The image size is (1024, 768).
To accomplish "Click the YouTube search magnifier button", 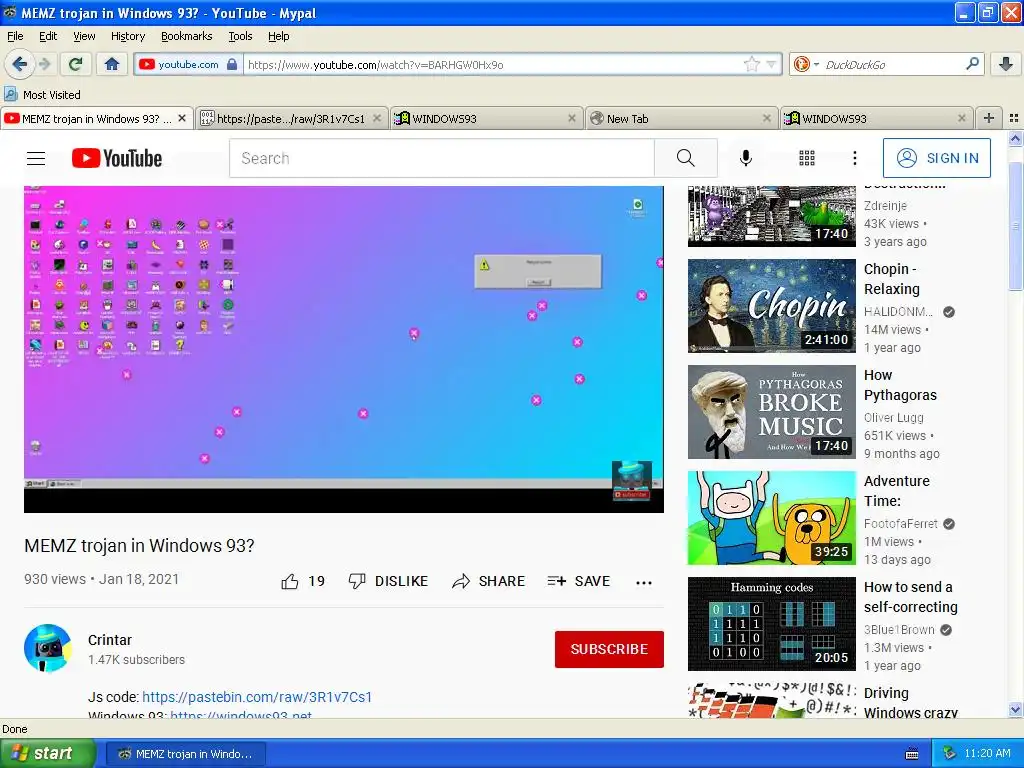I will [686, 158].
